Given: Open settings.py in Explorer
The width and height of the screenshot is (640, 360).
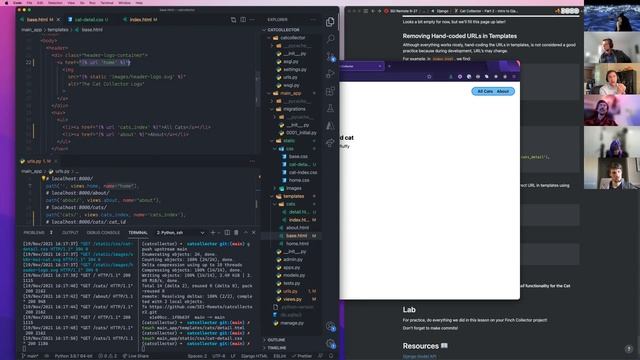Looking at the screenshot, I should point(295,69).
